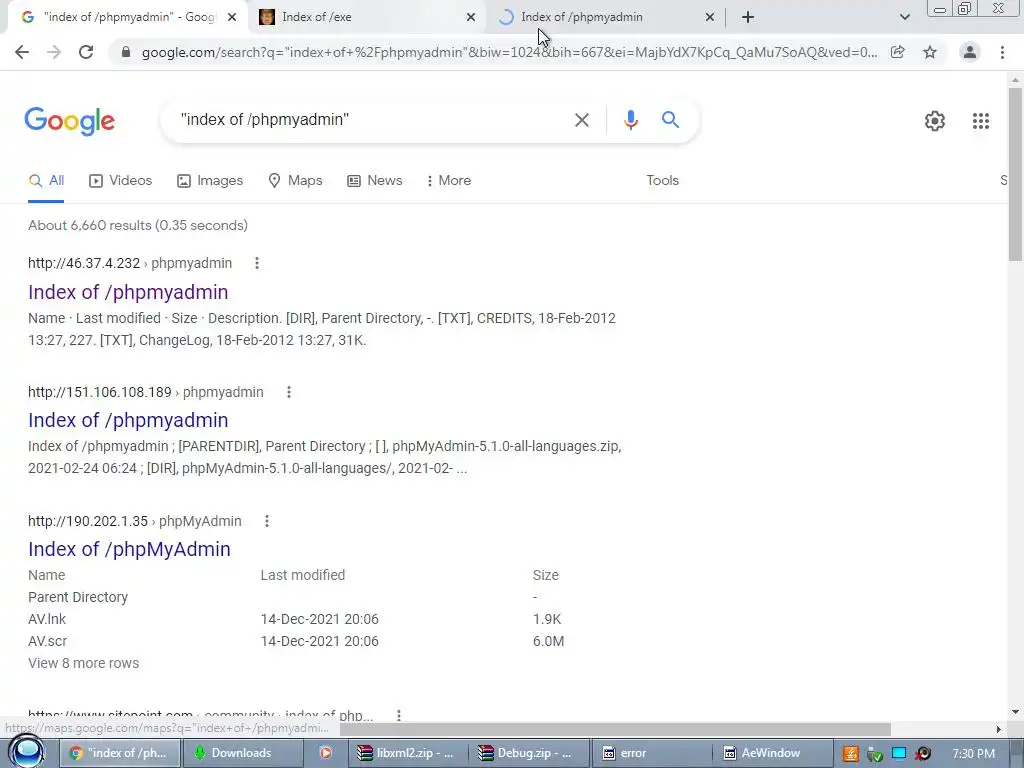
Task: Bookmark this page with the star icon
Action: click(930, 52)
